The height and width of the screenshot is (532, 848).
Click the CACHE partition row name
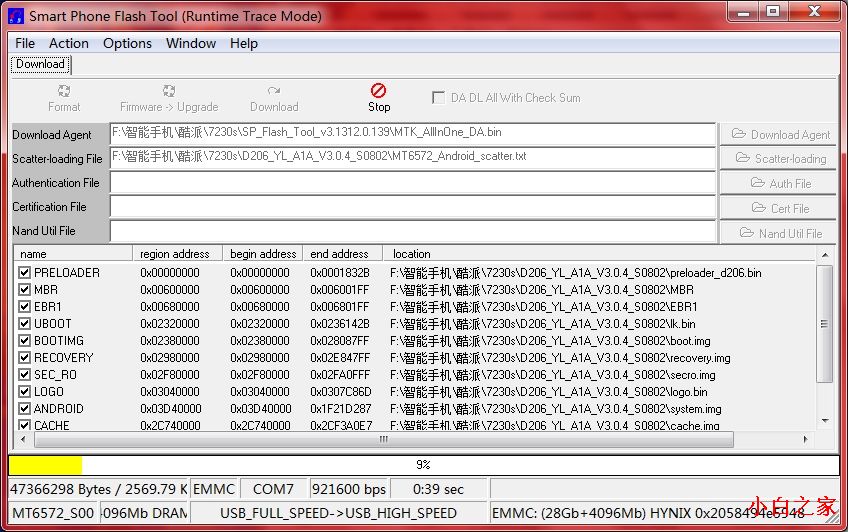tap(51, 425)
